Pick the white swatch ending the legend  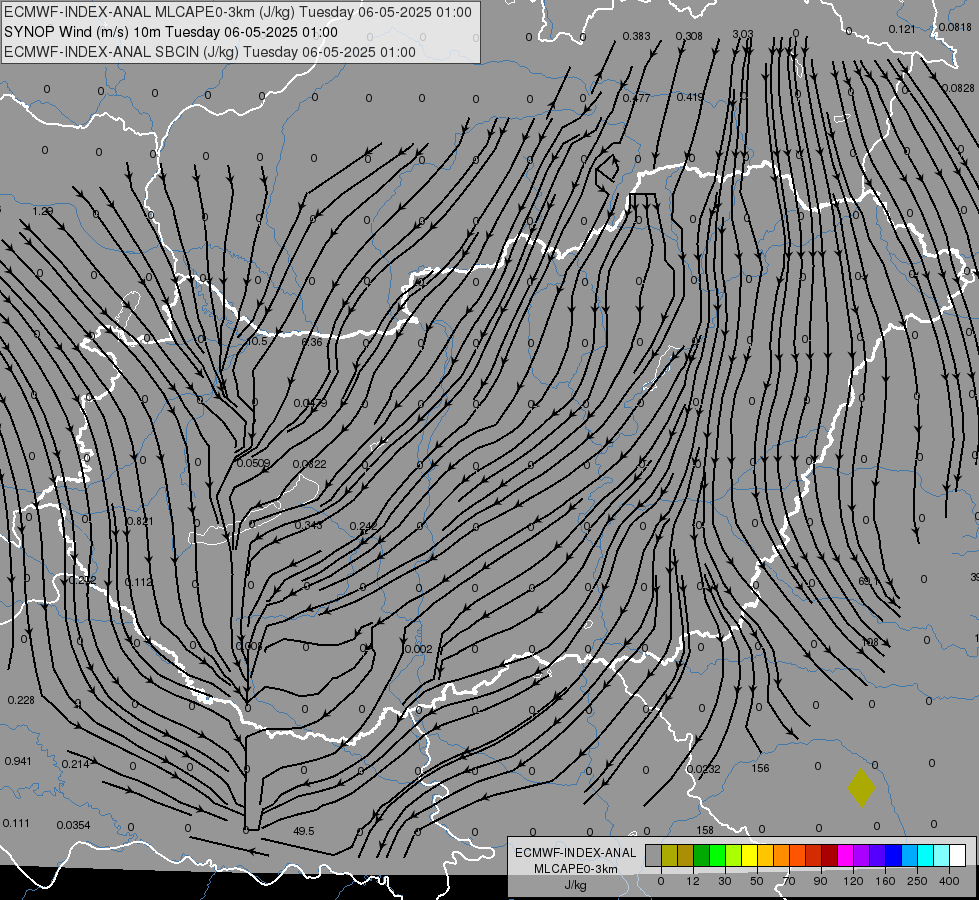(x=957, y=855)
